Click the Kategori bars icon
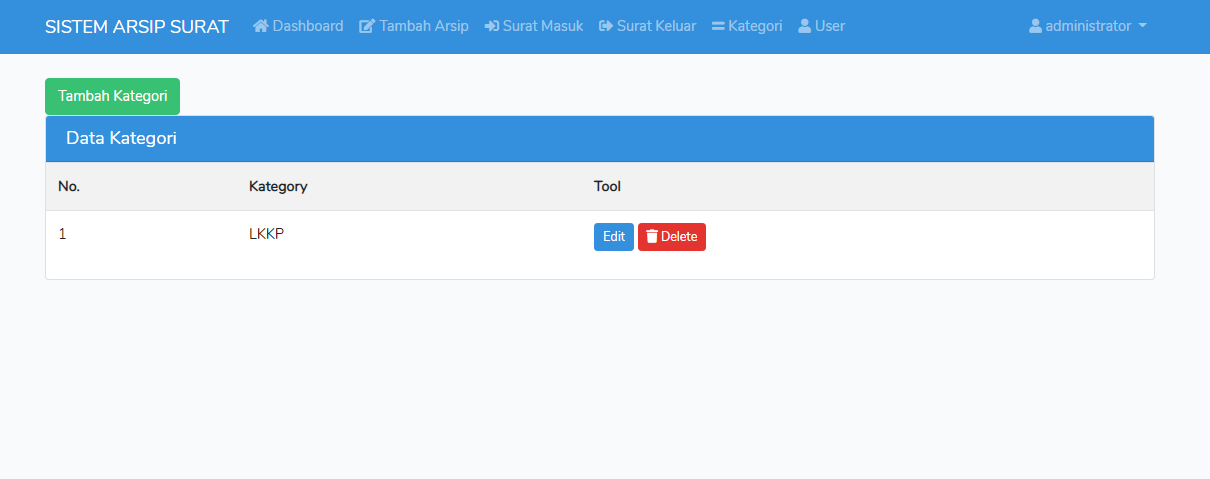Screen dimensions: 1210x479 click(718, 26)
